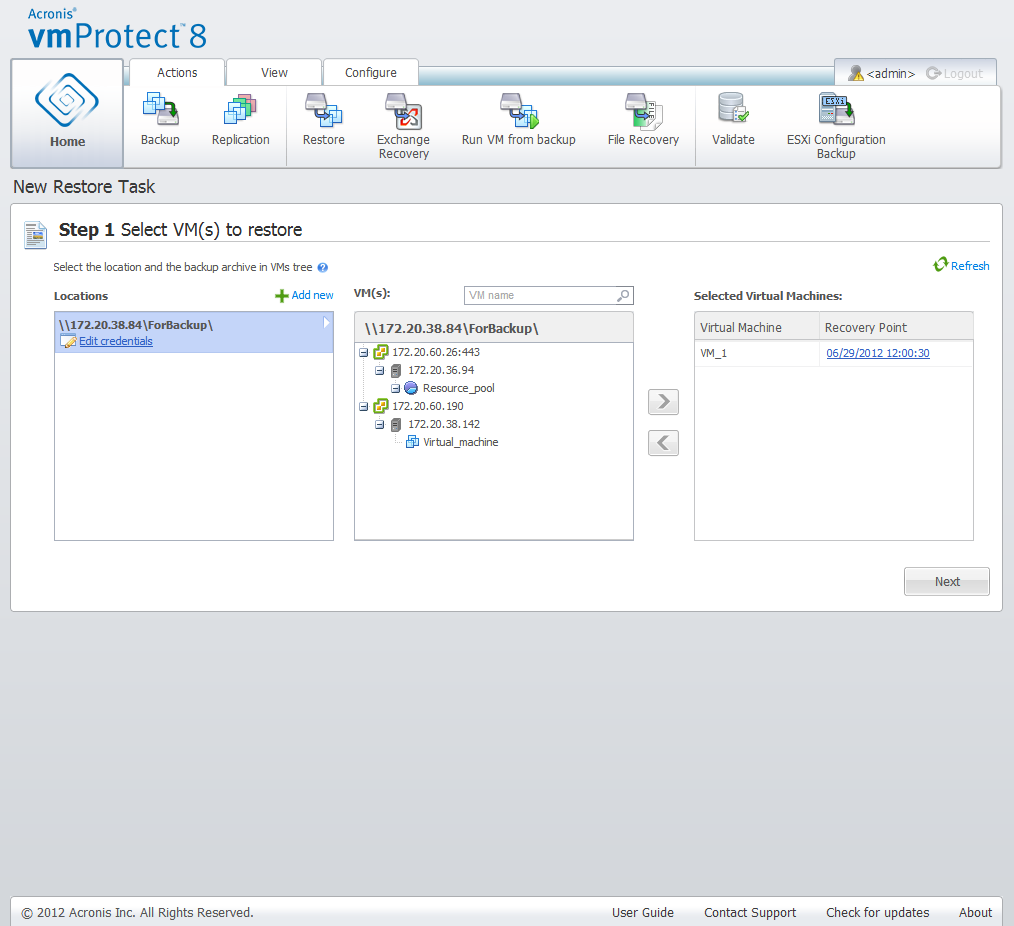Screen dimensions: 1014x926
Task: Click the admin user icon
Action: pyautogui.click(x=856, y=73)
